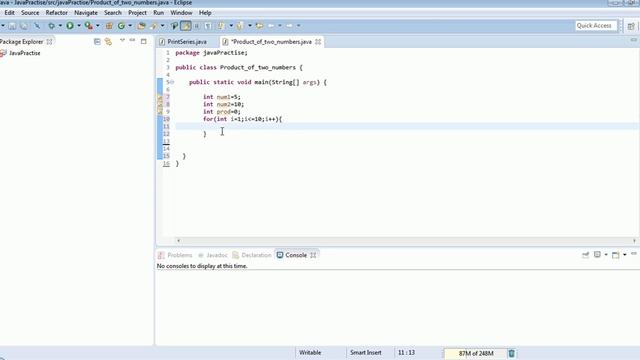Open the Search dropdown arrow
The image size is (640, 360).
click(x=162, y=26)
